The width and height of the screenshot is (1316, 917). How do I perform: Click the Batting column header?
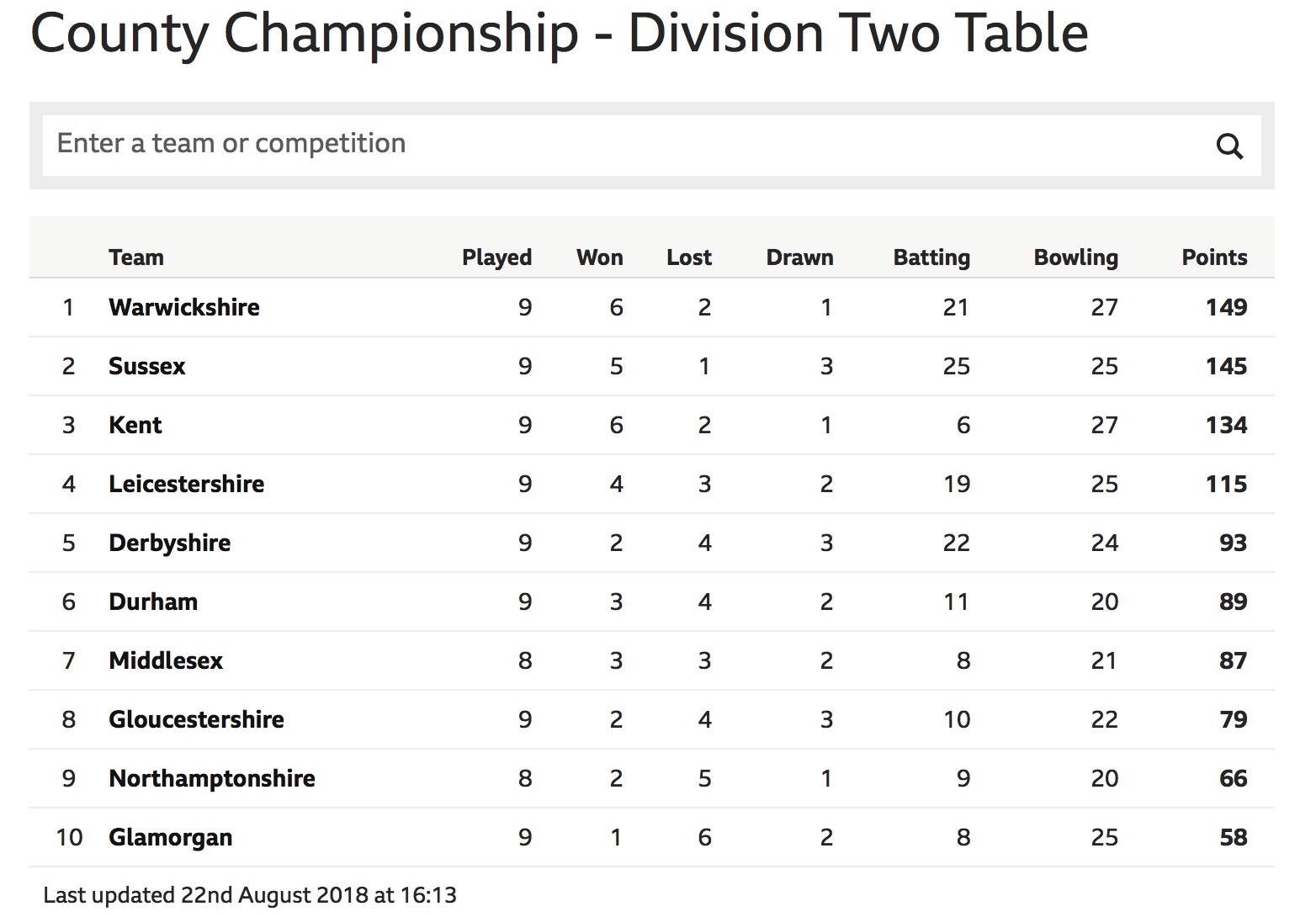931,257
